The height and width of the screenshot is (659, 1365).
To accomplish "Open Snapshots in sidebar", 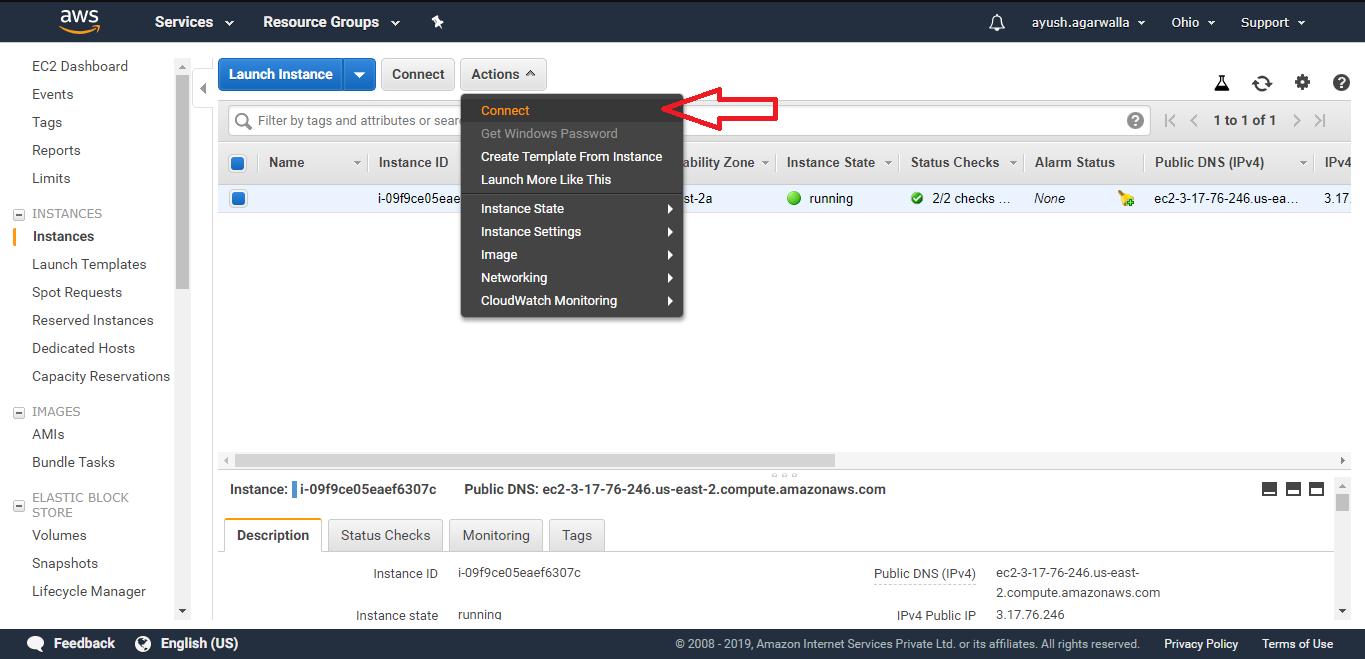I will 65,563.
